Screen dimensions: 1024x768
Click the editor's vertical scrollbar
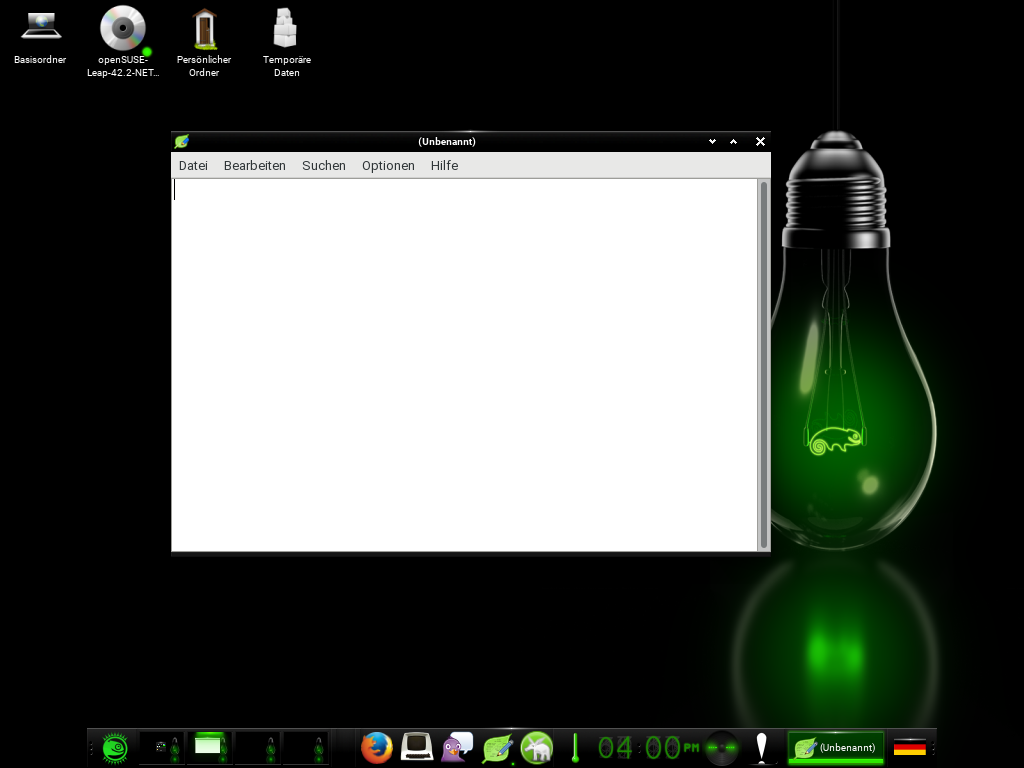tap(764, 364)
